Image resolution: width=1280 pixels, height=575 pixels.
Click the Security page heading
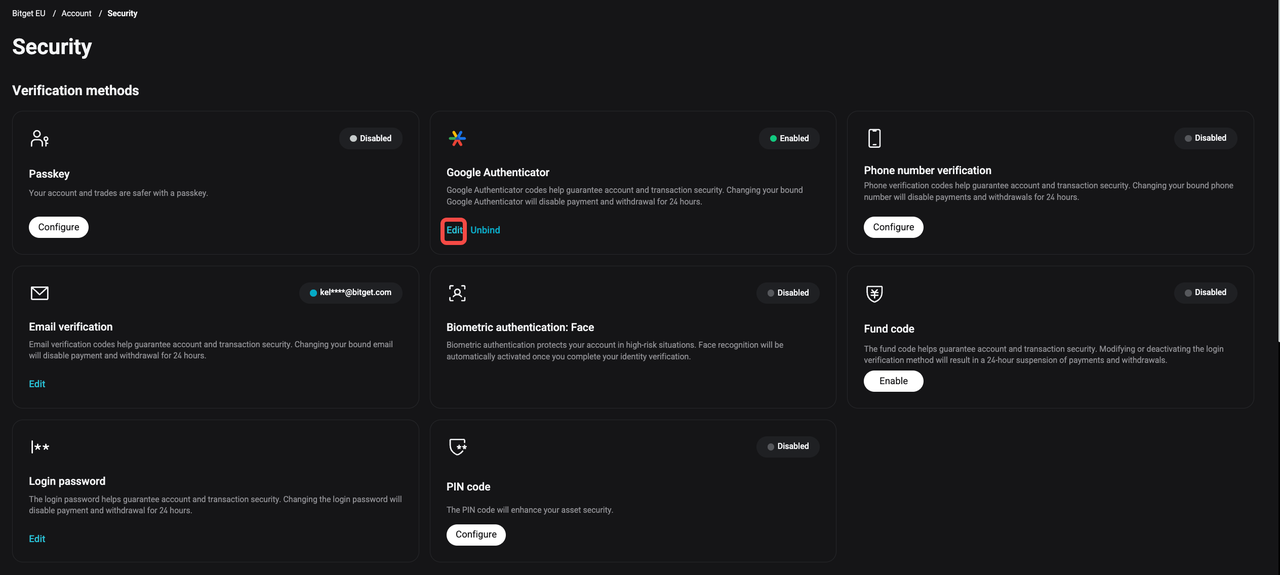click(x=52, y=47)
